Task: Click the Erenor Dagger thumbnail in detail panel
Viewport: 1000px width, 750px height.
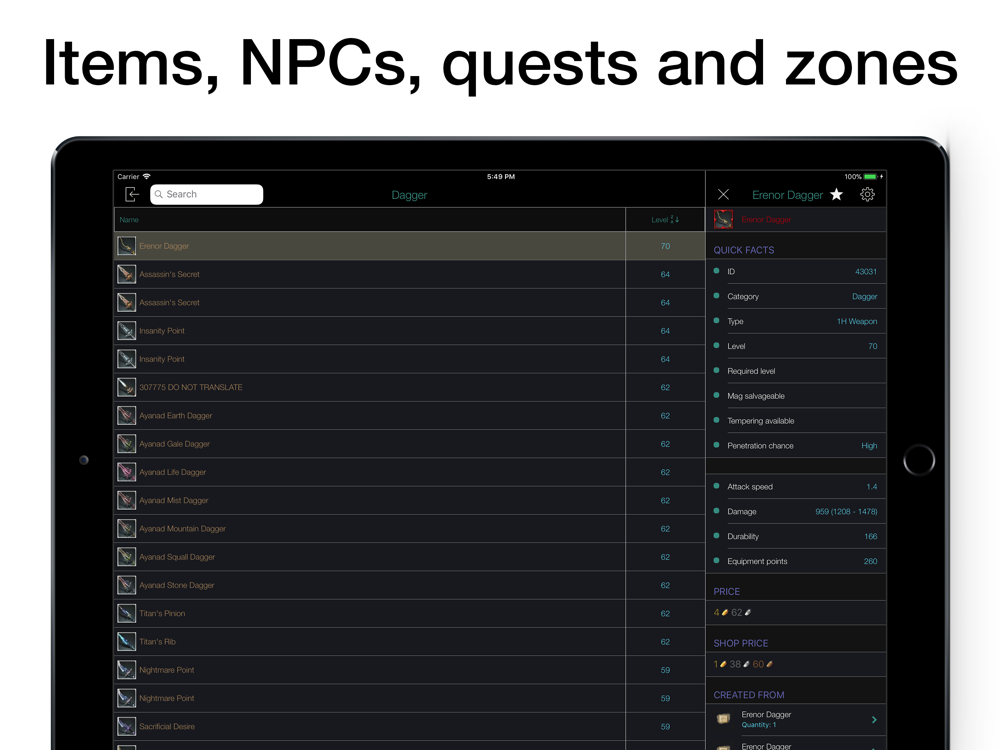Action: 723,219
